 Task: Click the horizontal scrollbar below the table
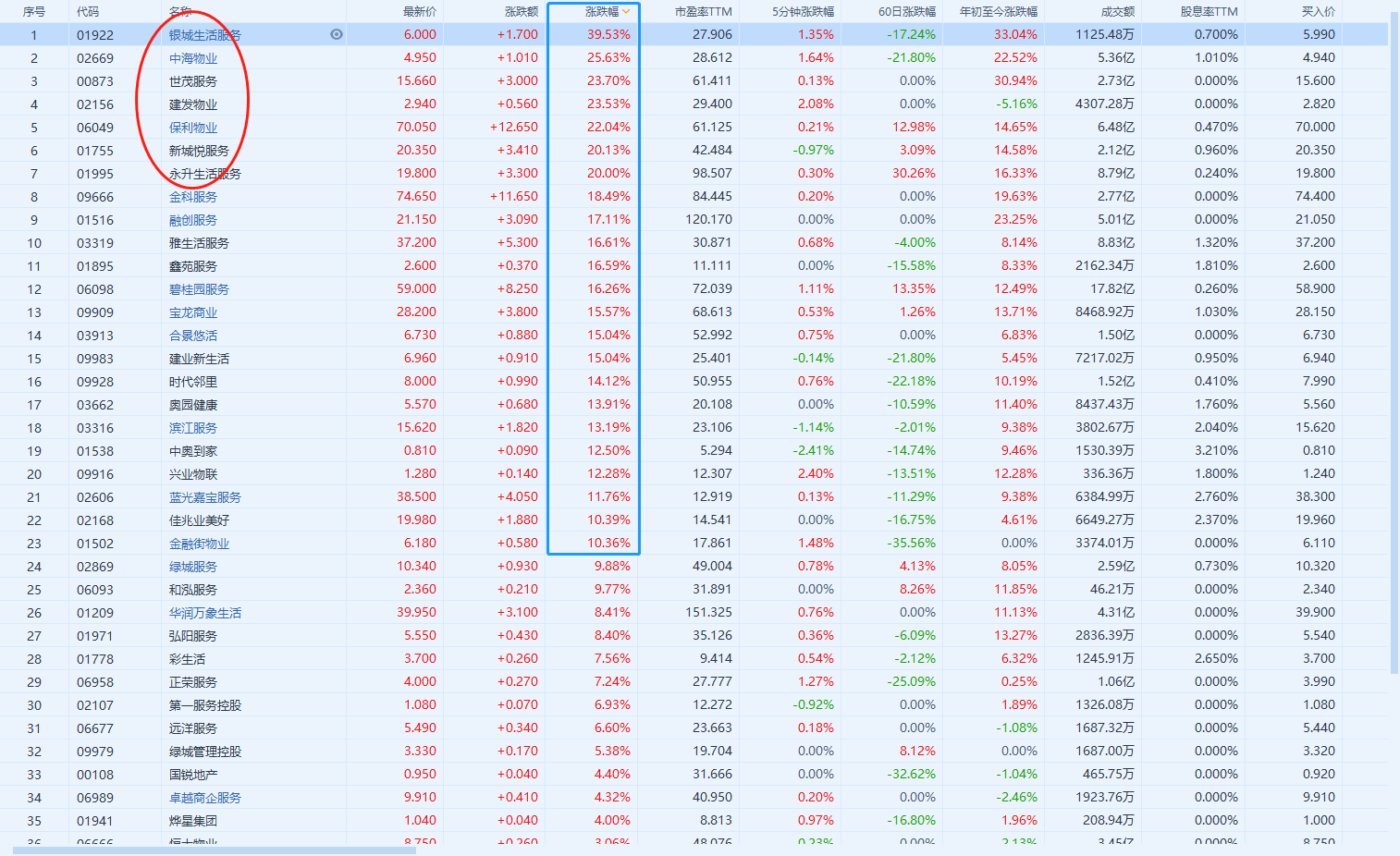[215, 850]
